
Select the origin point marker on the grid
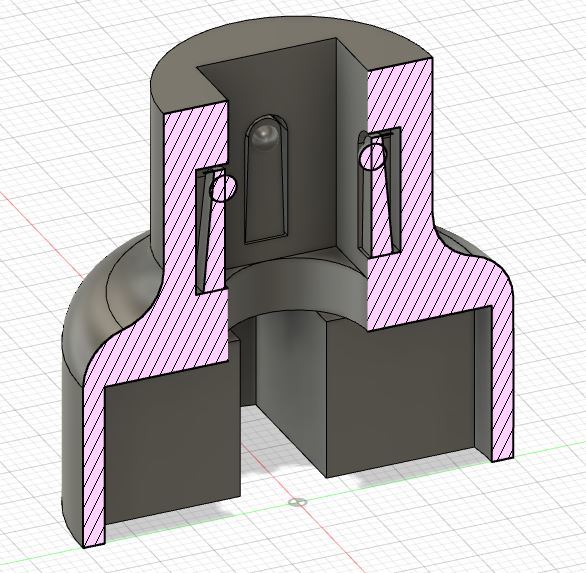298,502
